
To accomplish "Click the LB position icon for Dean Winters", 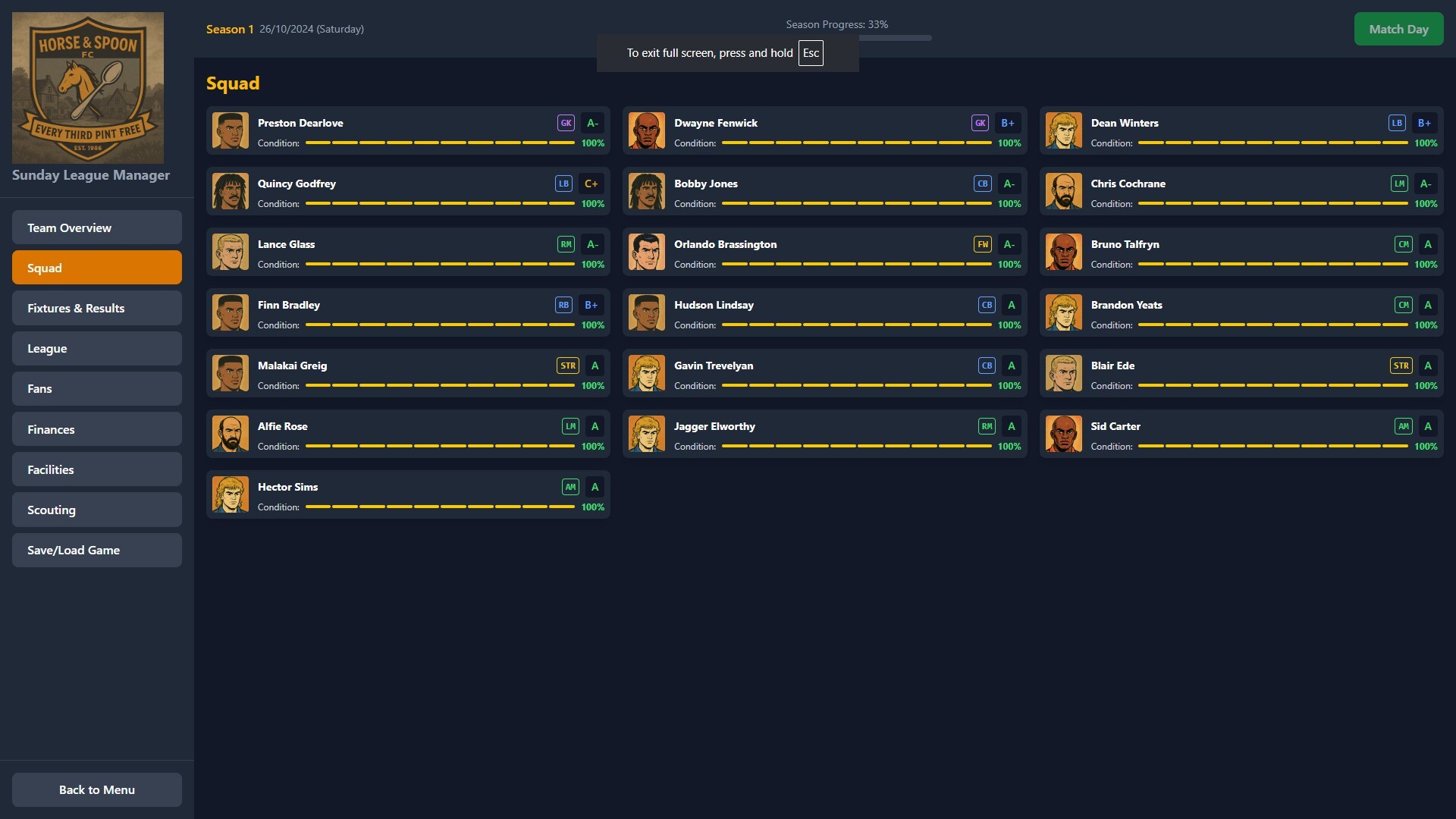I will point(1396,122).
